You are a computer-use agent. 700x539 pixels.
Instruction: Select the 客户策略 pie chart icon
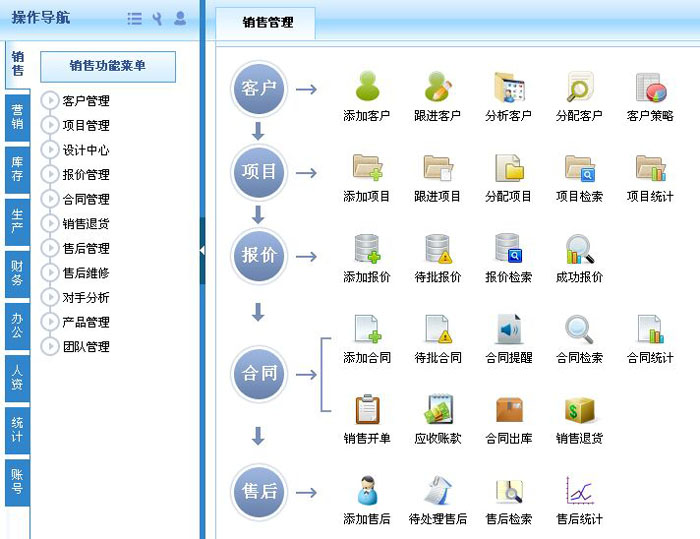650,88
